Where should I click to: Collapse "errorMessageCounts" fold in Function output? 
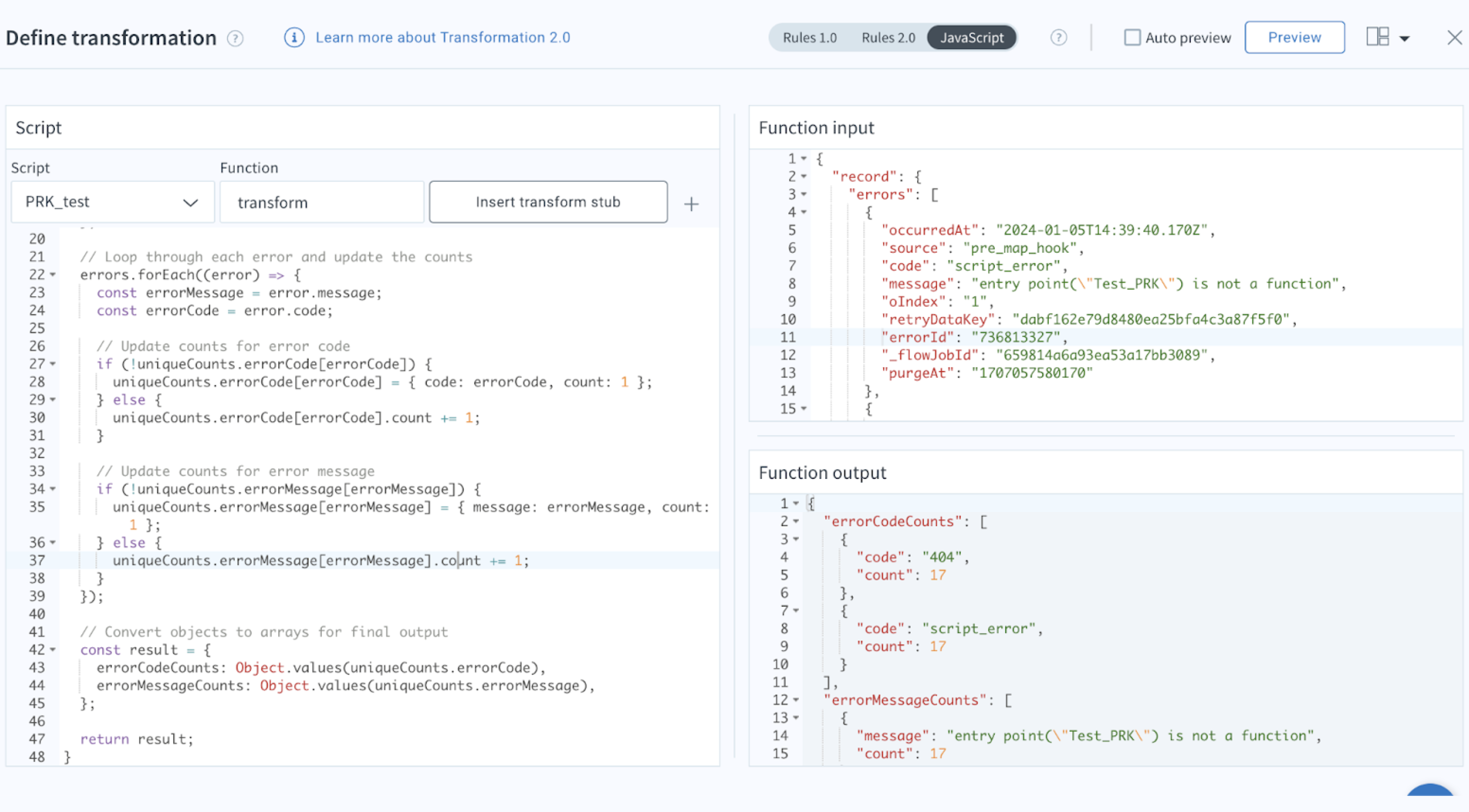click(x=796, y=700)
